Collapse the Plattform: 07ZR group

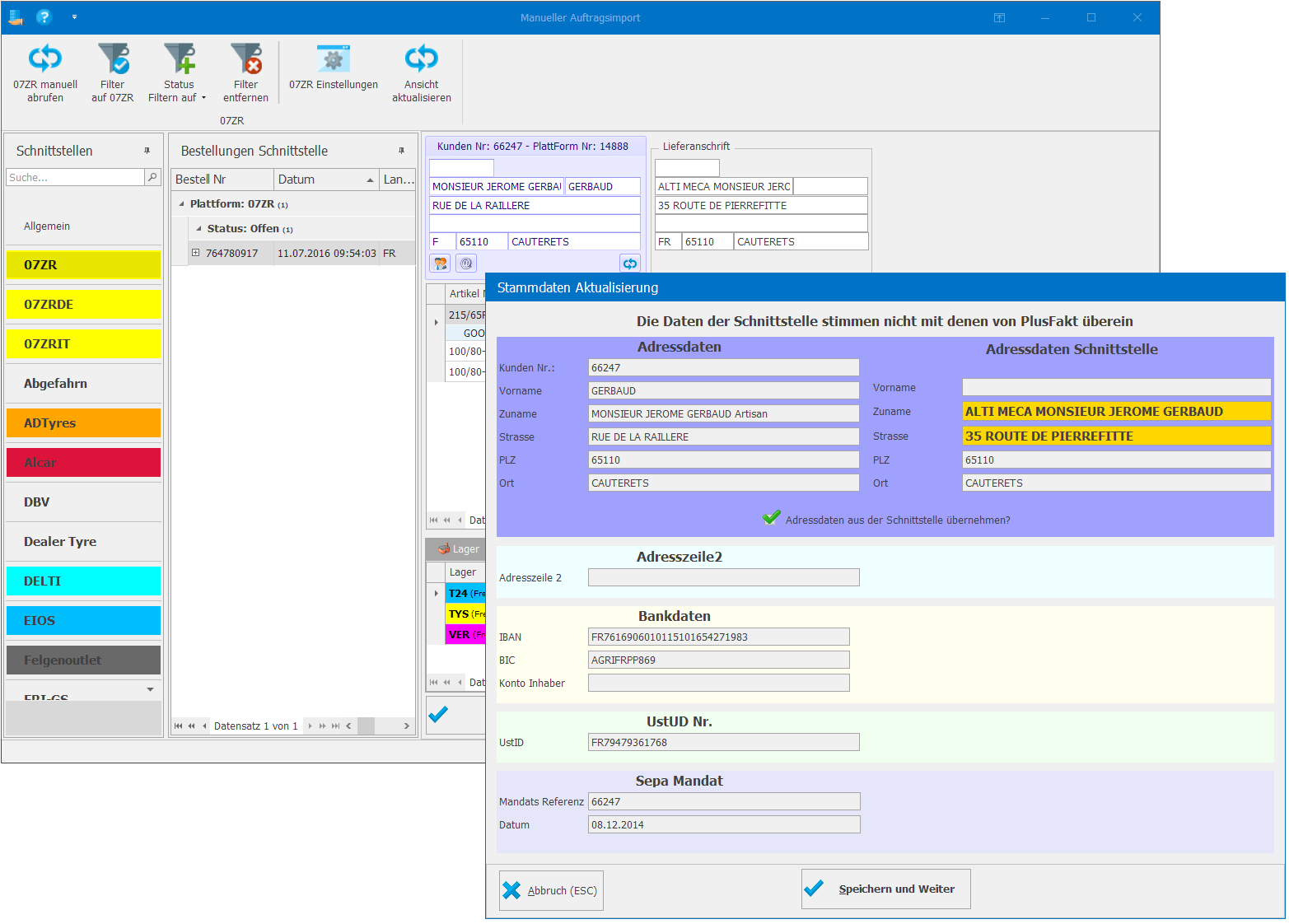(x=181, y=203)
